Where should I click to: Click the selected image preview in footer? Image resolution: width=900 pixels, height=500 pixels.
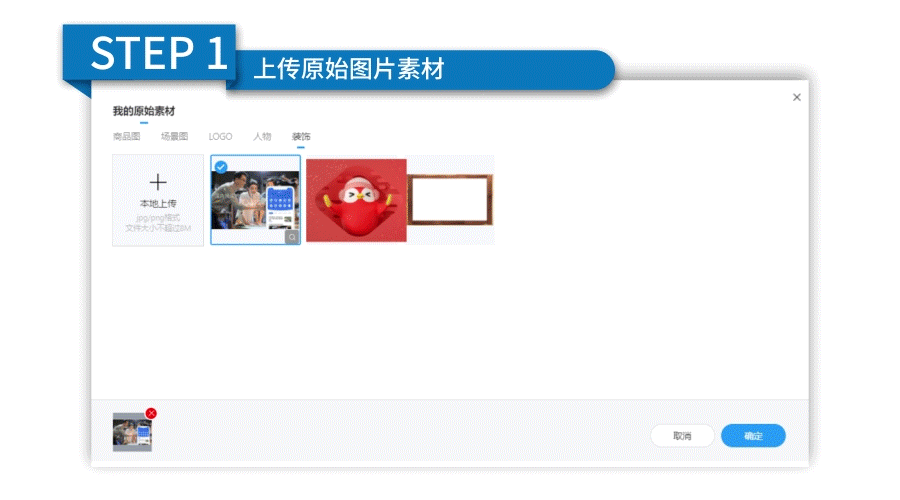pos(132,432)
